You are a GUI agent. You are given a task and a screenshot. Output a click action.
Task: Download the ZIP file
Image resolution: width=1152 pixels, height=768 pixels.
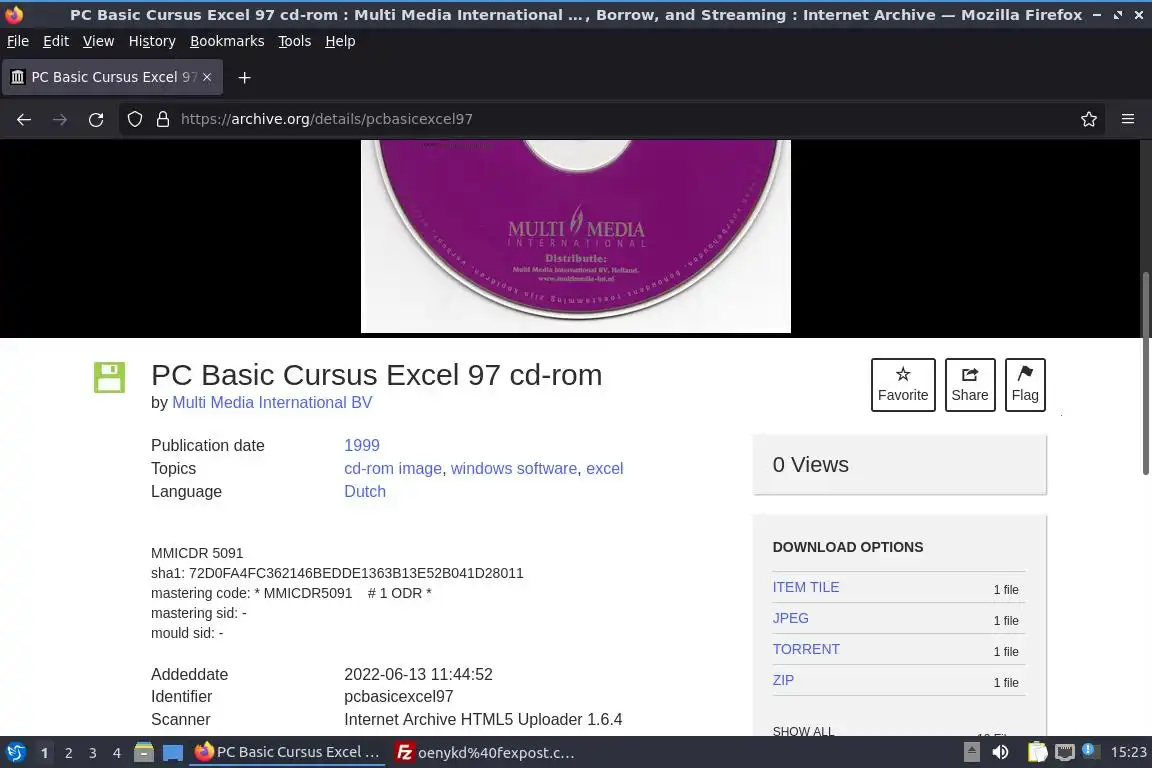click(783, 680)
